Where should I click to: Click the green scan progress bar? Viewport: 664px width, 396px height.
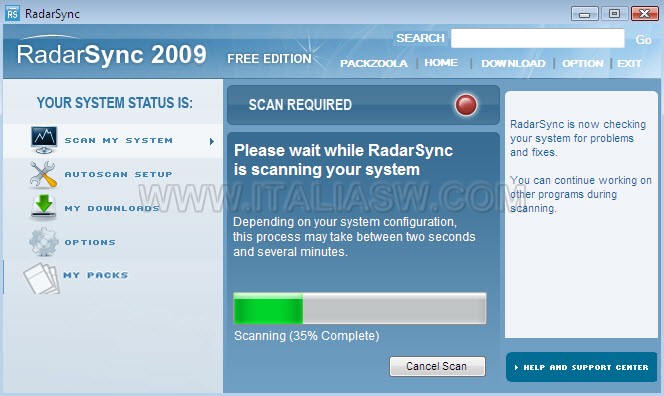[360, 308]
